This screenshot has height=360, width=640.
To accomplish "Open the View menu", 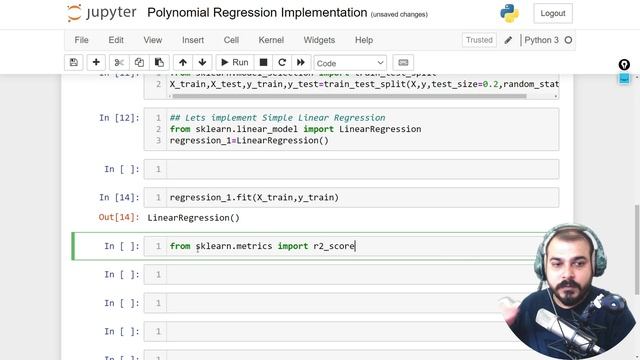I will pos(153,40).
